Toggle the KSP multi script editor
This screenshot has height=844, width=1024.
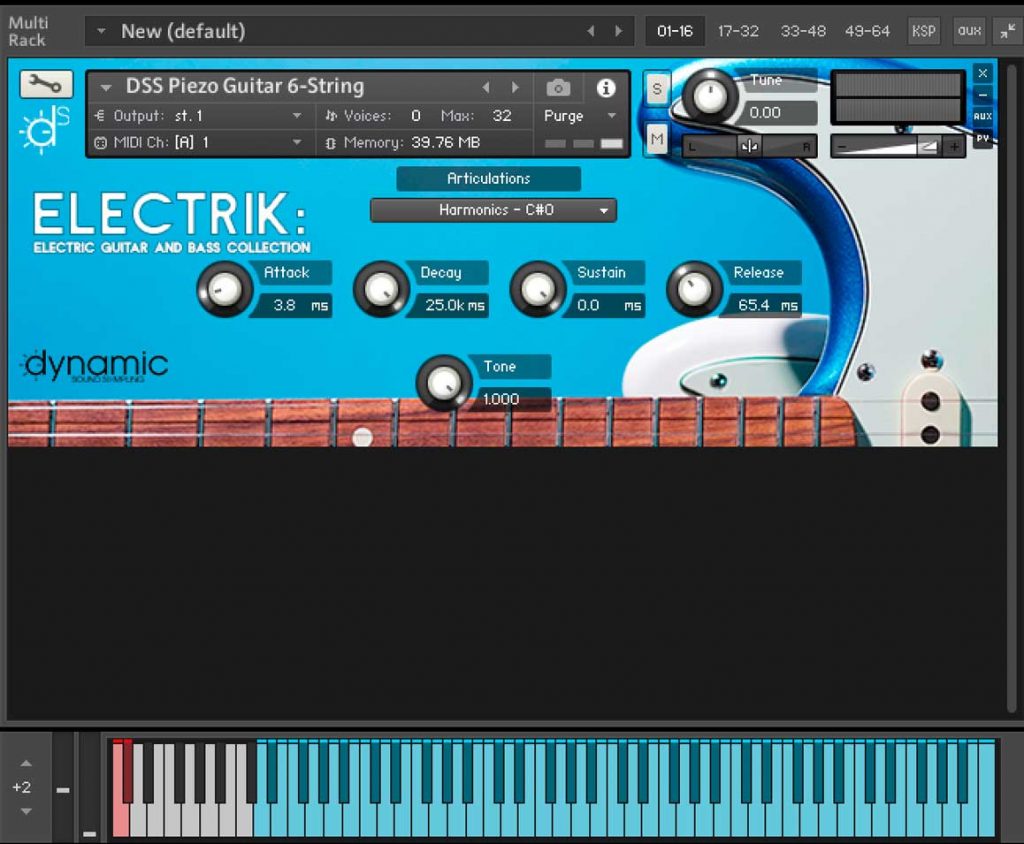[x=923, y=31]
